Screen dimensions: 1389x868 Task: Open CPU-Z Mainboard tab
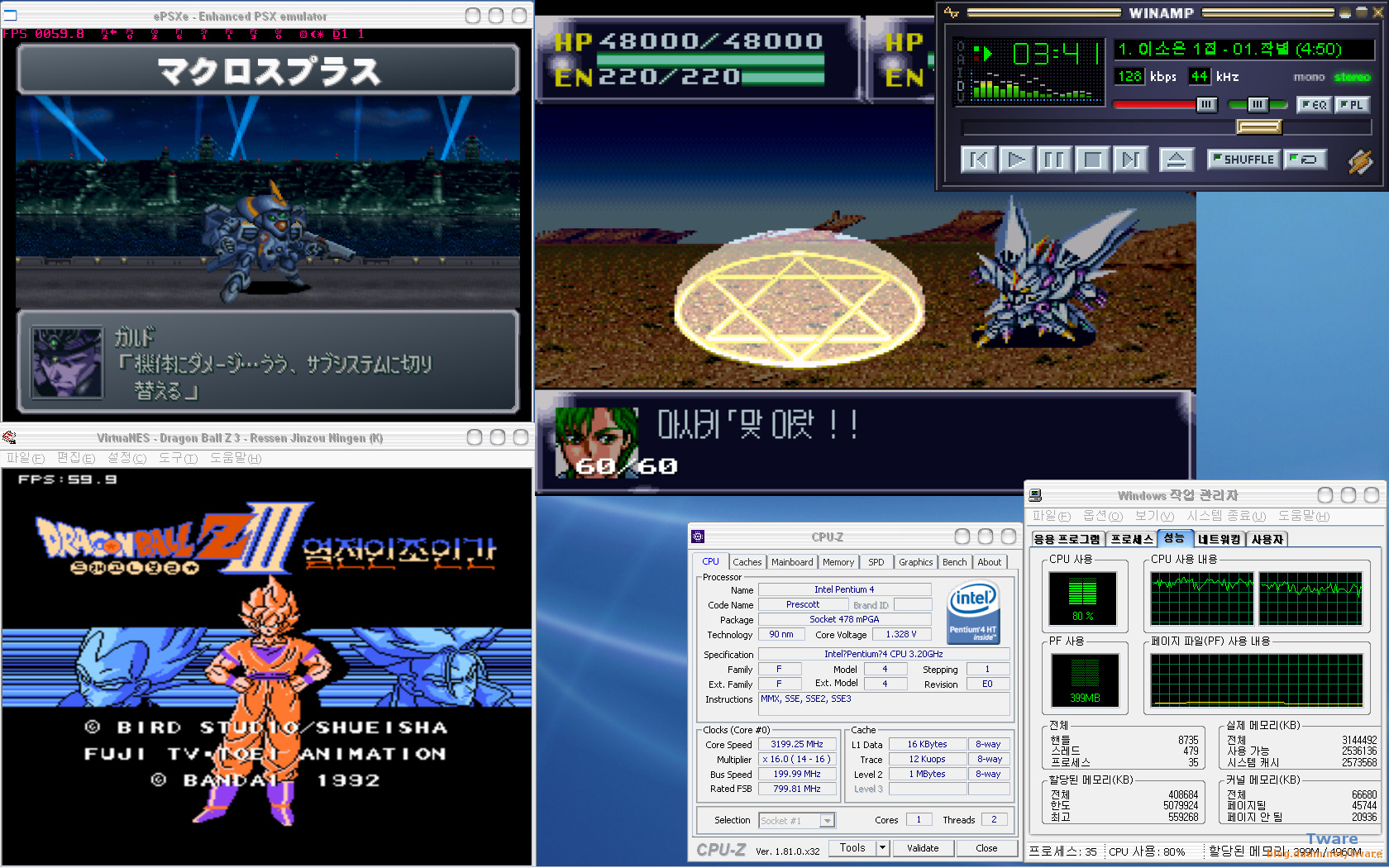[x=792, y=562]
